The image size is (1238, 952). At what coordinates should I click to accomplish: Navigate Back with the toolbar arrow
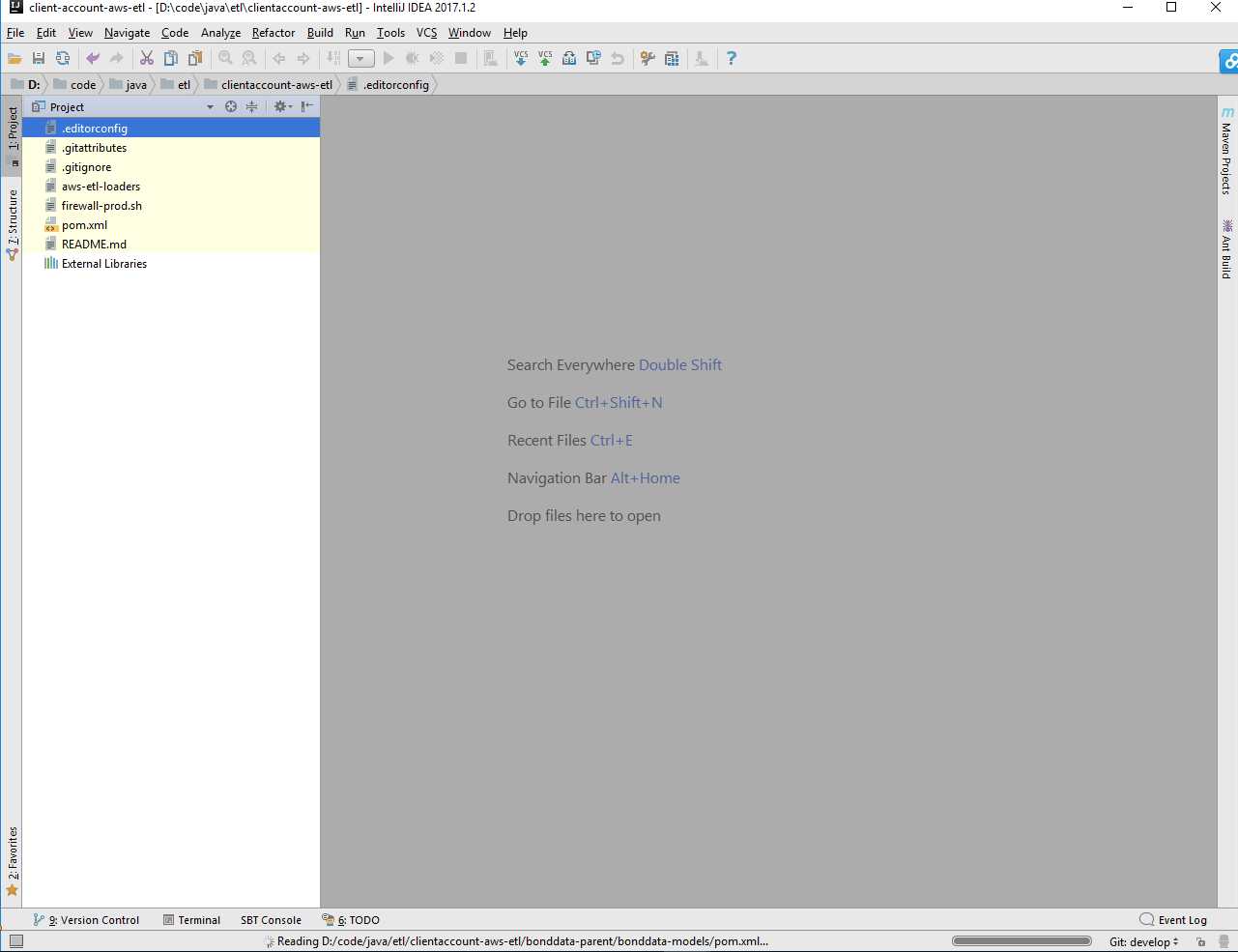[x=279, y=59]
